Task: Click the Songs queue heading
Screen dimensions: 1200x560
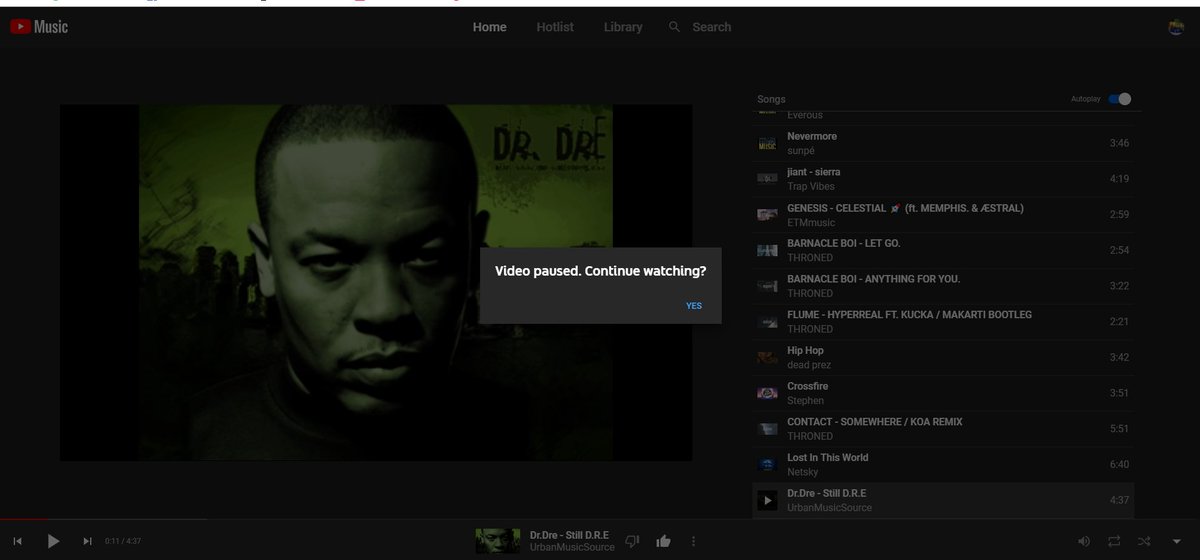Action: 771,99
